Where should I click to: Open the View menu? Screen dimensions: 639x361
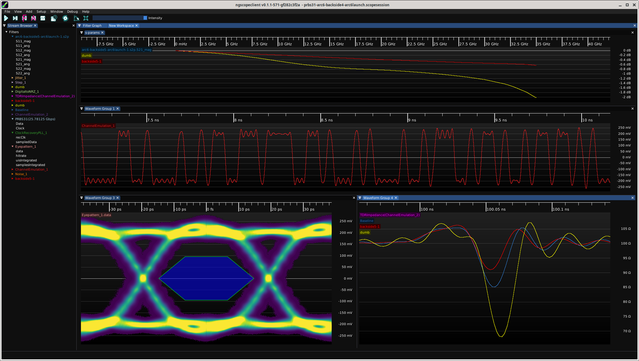tap(18, 11)
